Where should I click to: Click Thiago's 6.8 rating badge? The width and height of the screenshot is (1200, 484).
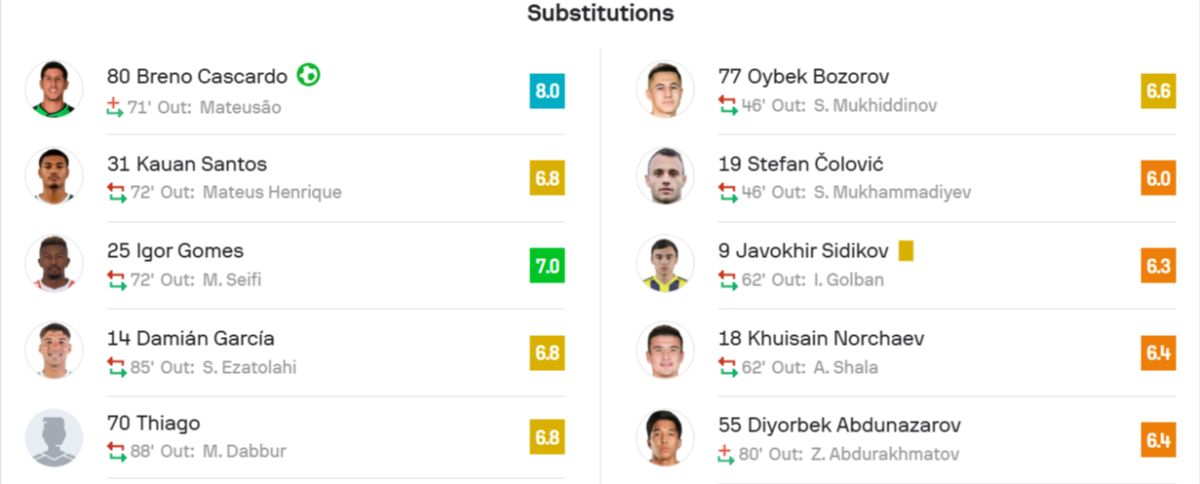(x=547, y=438)
